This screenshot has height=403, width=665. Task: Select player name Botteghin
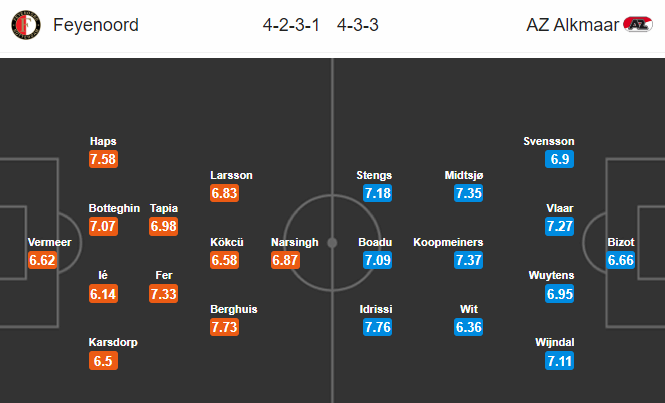click(x=114, y=208)
